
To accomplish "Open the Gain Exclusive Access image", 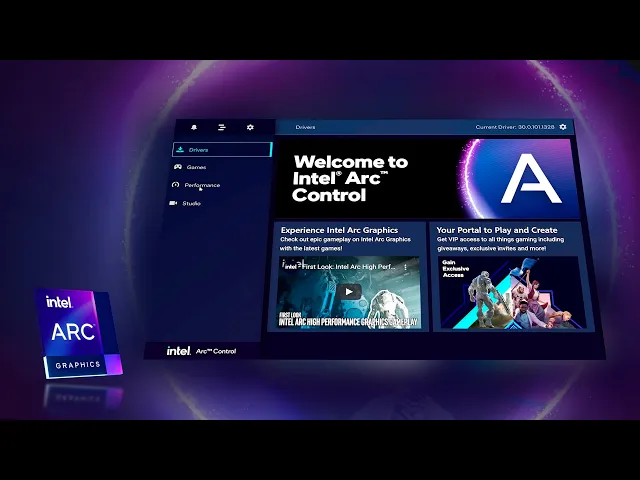I will tap(512, 292).
